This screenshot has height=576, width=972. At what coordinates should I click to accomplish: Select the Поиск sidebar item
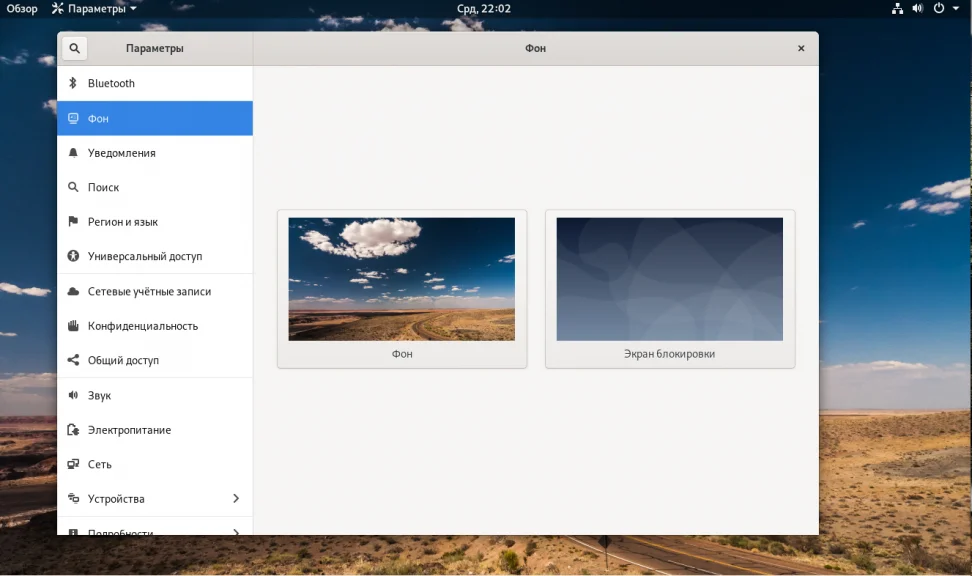pyautogui.click(x=155, y=187)
